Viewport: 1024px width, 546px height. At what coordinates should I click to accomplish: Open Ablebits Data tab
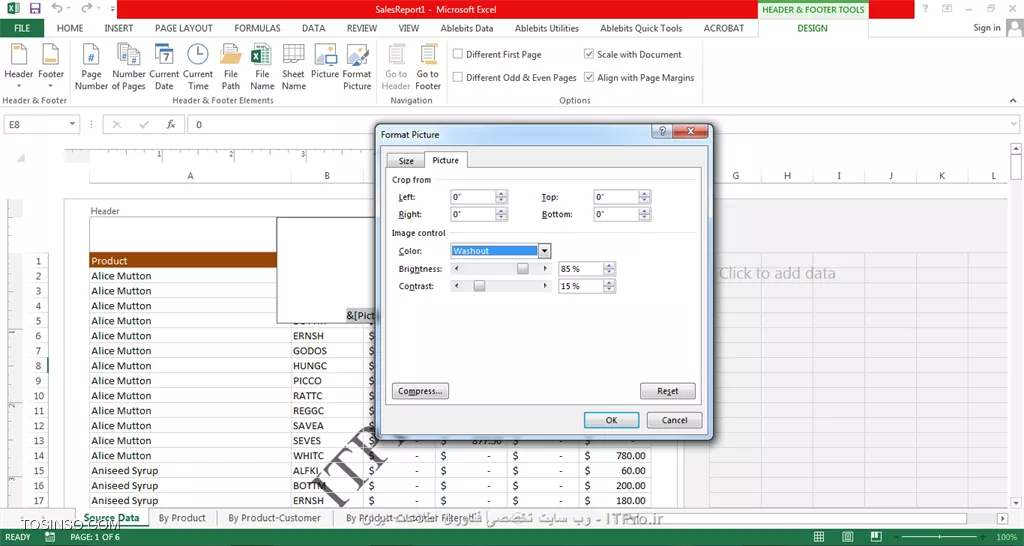[x=467, y=28]
